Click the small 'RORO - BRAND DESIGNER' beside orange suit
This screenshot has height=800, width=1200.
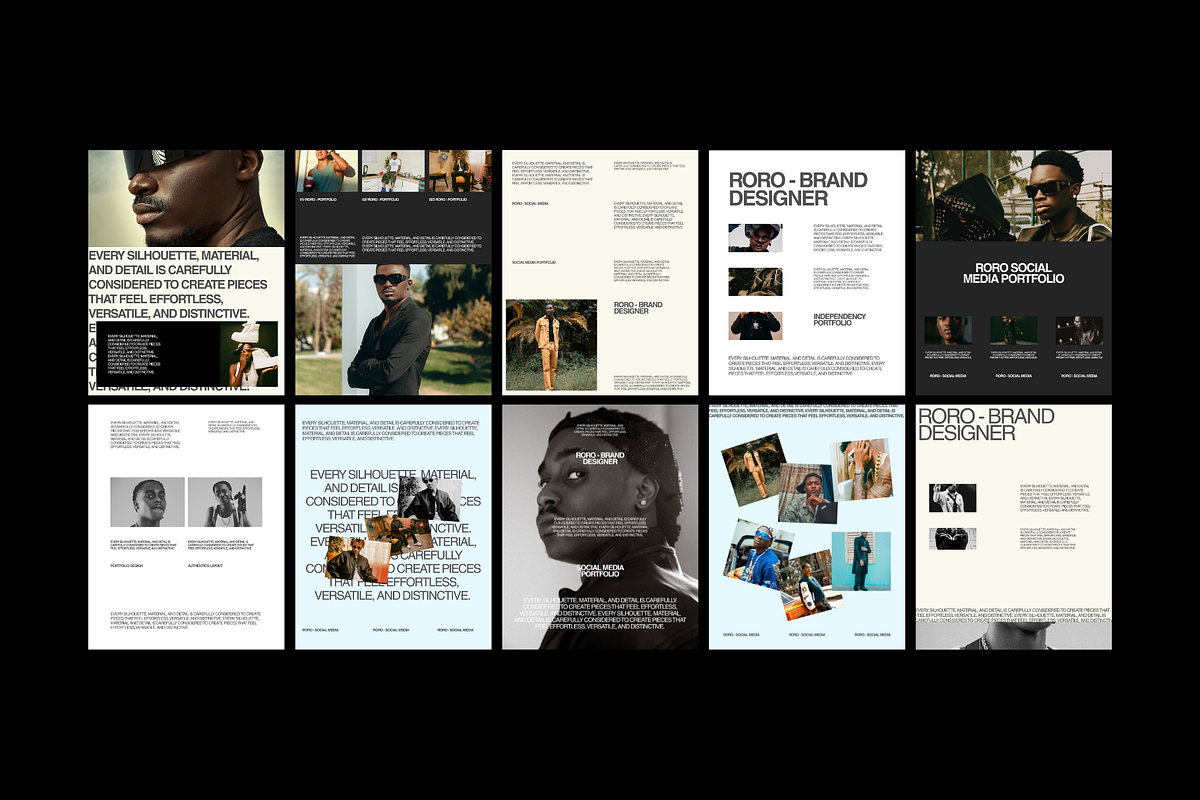[x=638, y=306]
